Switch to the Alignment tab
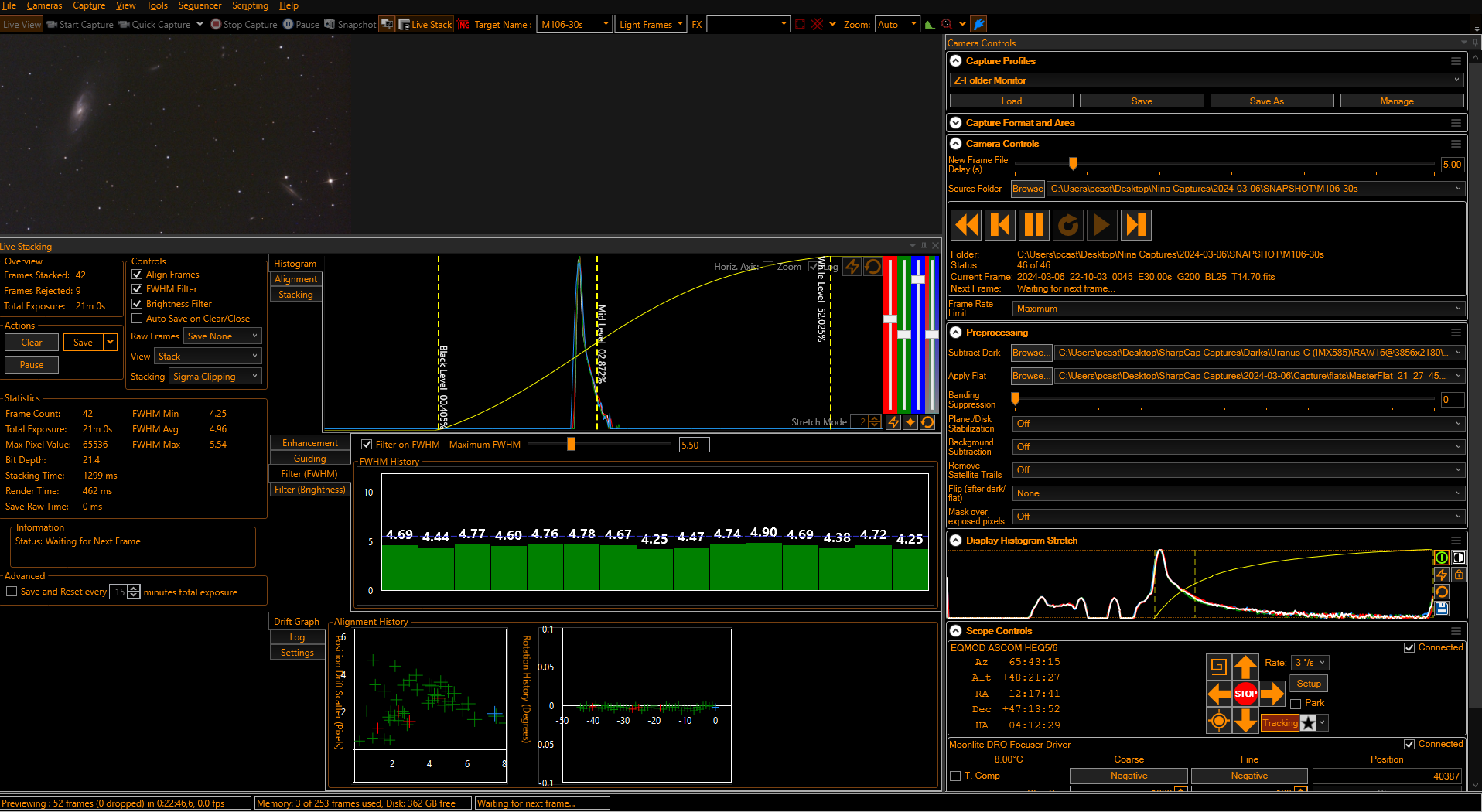The image size is (1482, 812). (295, 279)
